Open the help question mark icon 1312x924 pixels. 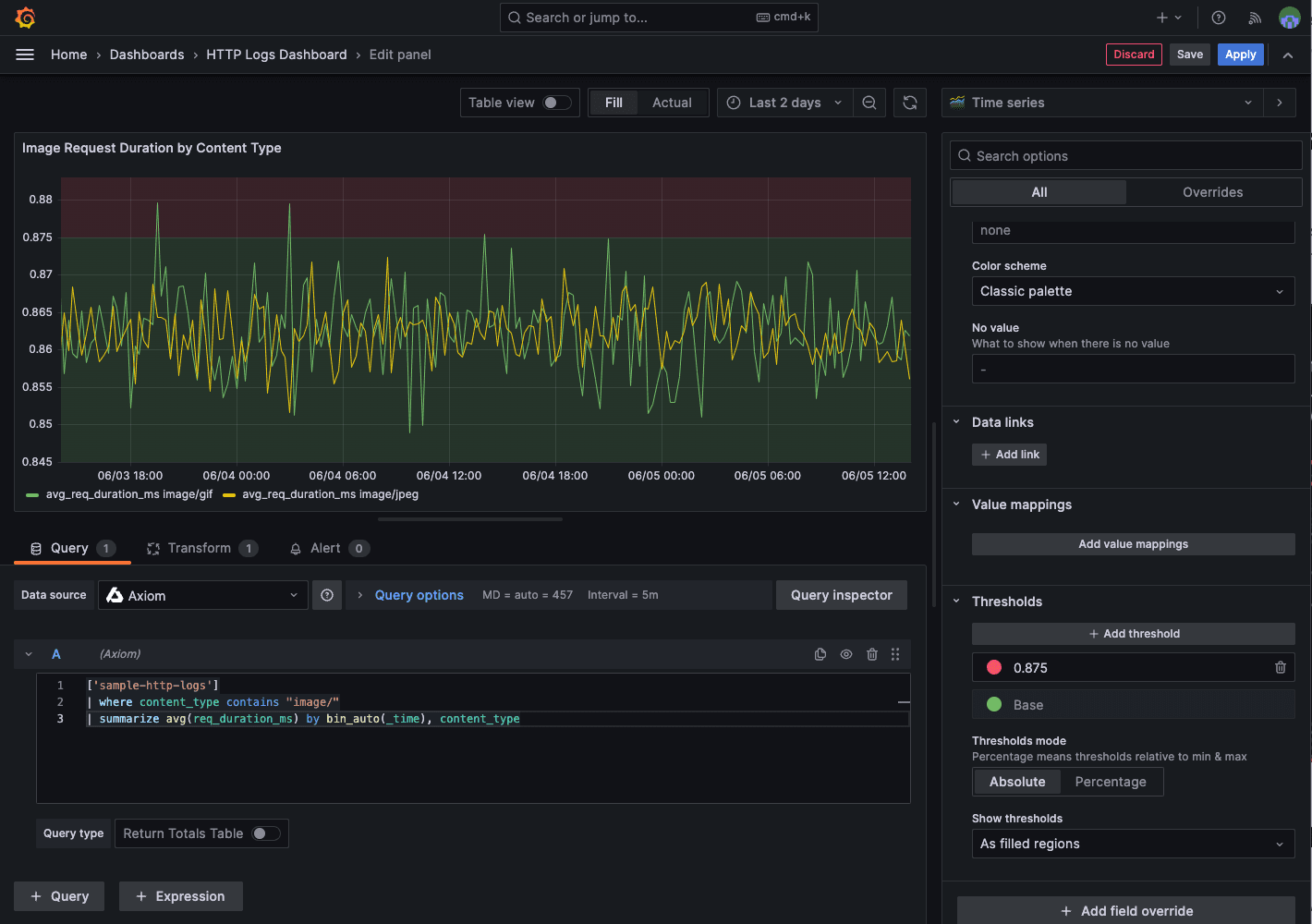click(x=1219, y=18)
